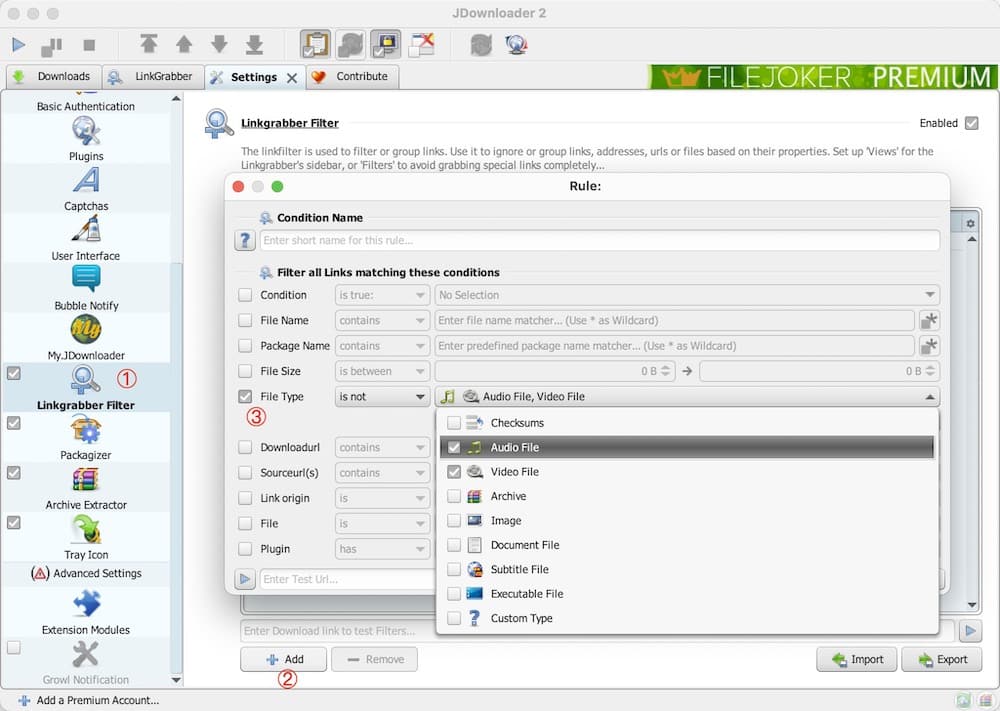1000x711 pixels.
Task: Open the filter table gear settings icon
Action: (970, 223)
